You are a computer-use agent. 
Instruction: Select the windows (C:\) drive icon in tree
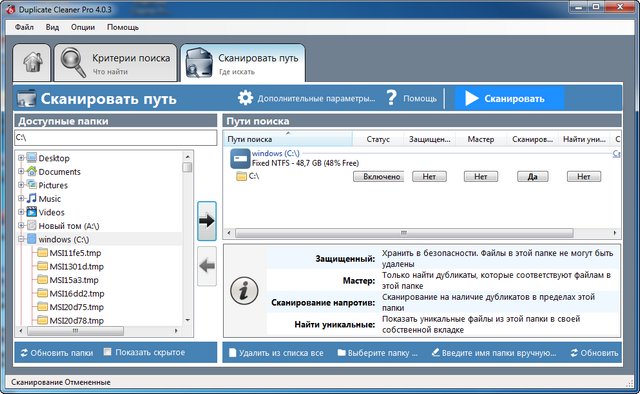31,239
